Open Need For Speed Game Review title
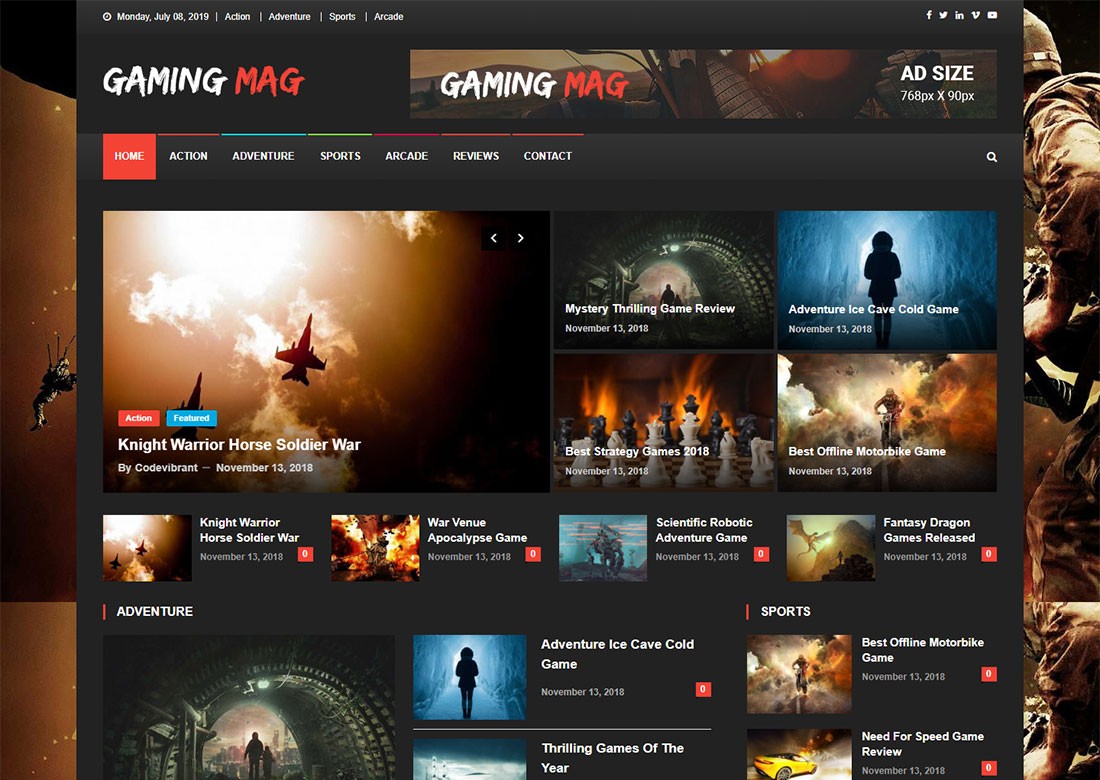 pyautogui.click(x=923, y=744)
